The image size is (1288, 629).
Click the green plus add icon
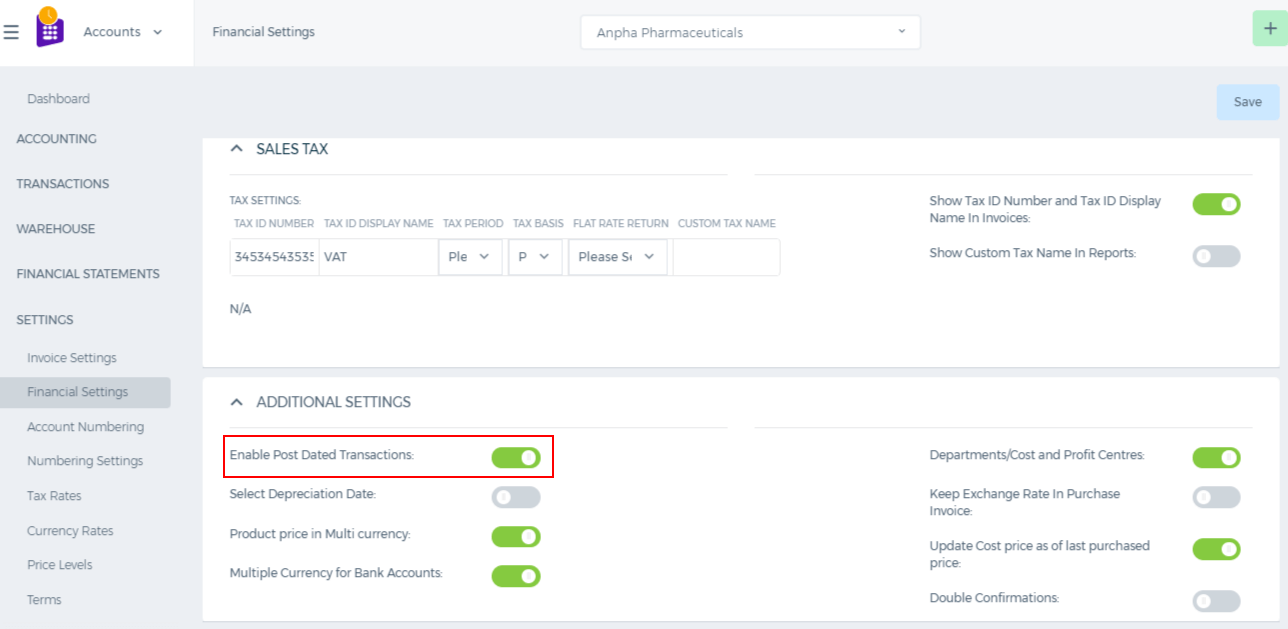(1270, 28)
